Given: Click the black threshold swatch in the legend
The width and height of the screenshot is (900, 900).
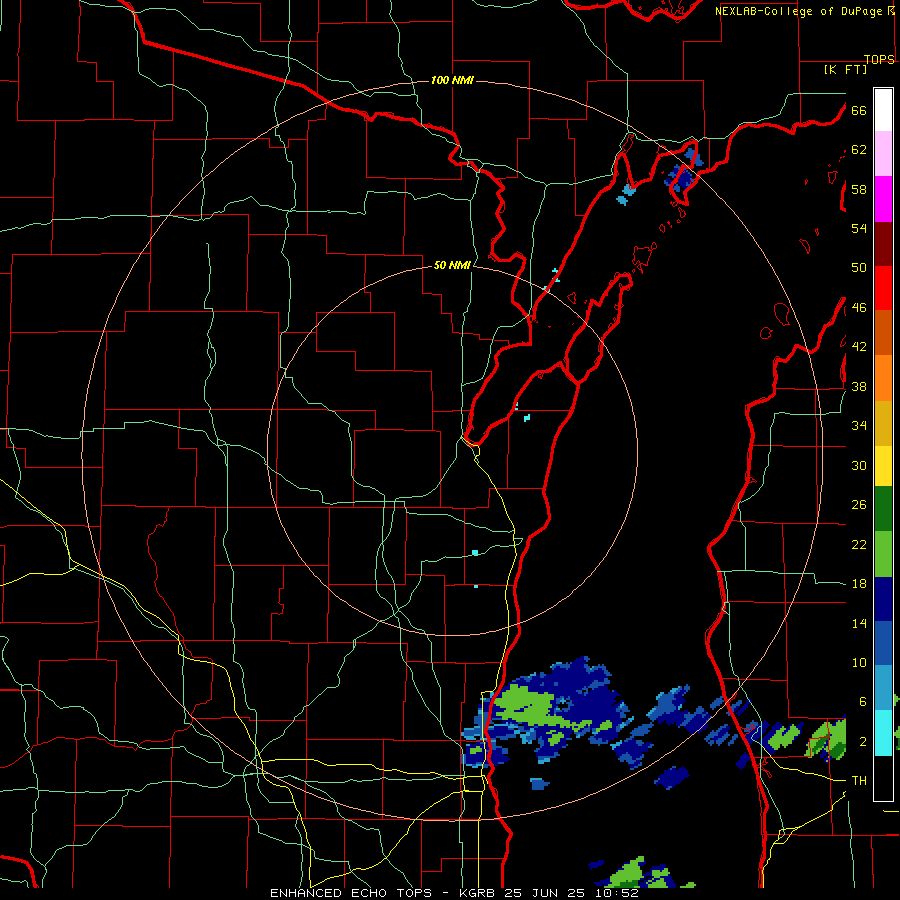Looking at the screenshot, I should coord(883,778).
